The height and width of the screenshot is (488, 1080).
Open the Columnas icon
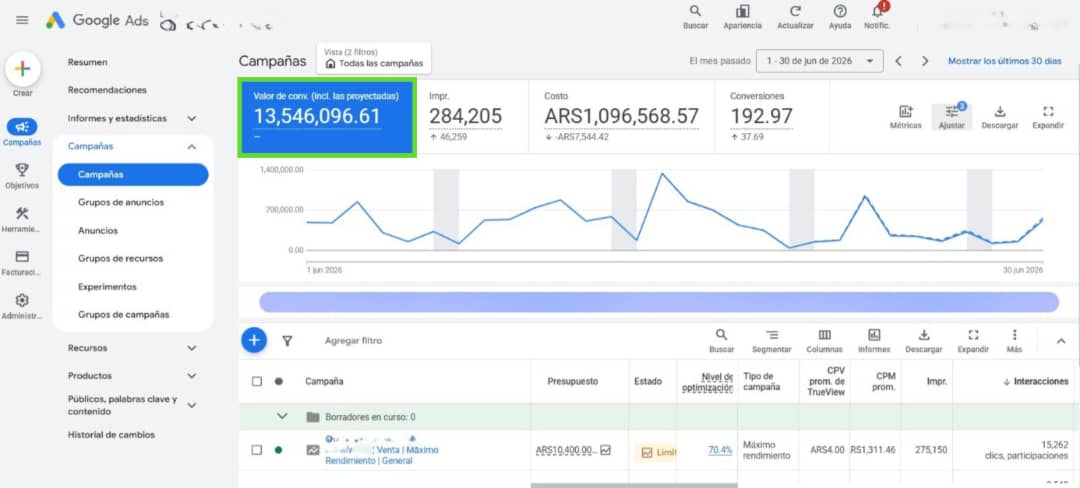(824, 335)
